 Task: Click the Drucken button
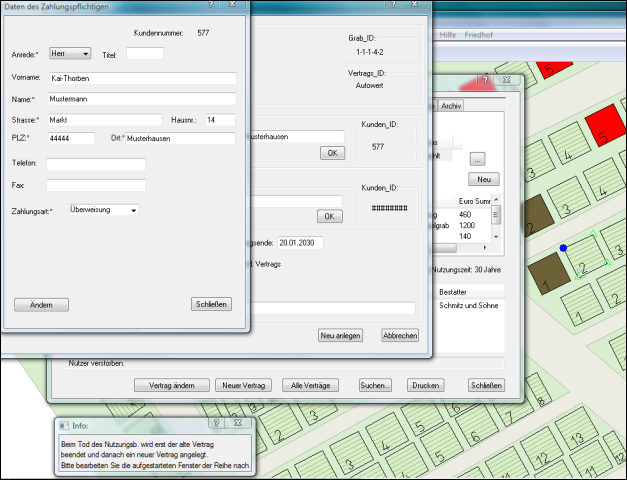(x=425, y=385)
